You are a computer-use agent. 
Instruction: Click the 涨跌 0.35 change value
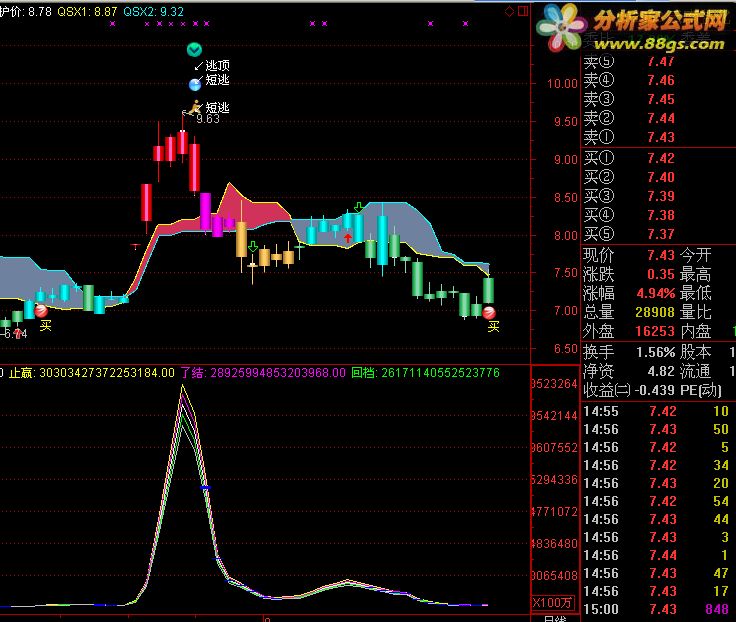point(661,274)
